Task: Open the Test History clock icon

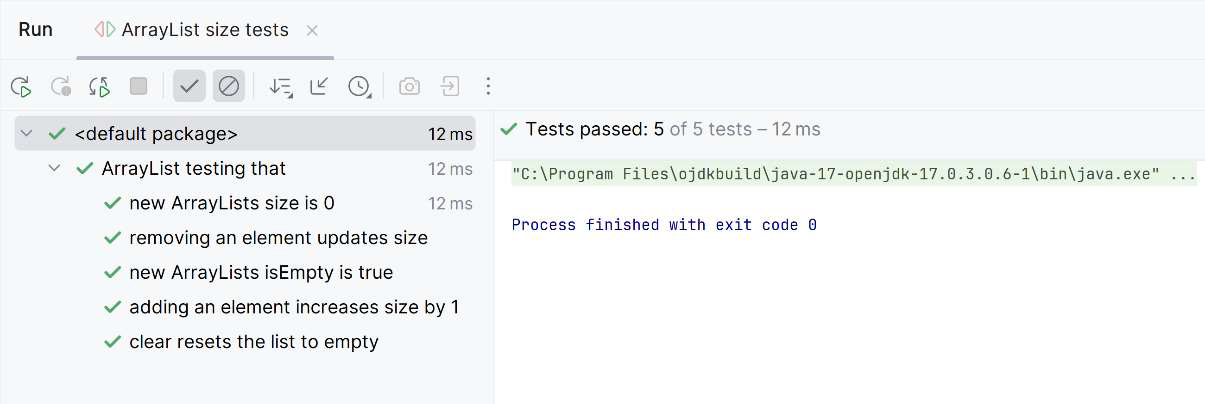Action: pos(359,87)
